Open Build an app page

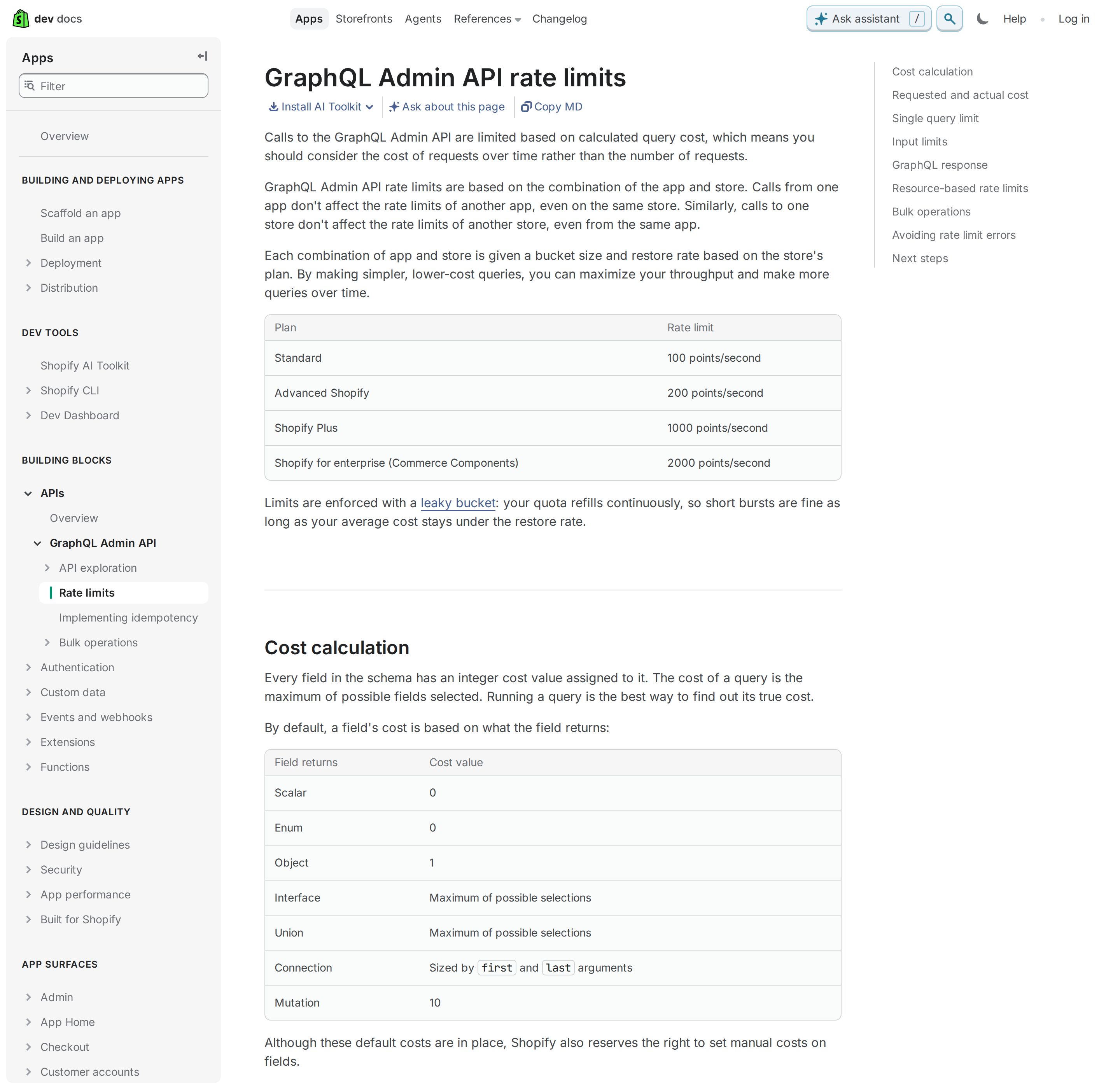[72, 238]
